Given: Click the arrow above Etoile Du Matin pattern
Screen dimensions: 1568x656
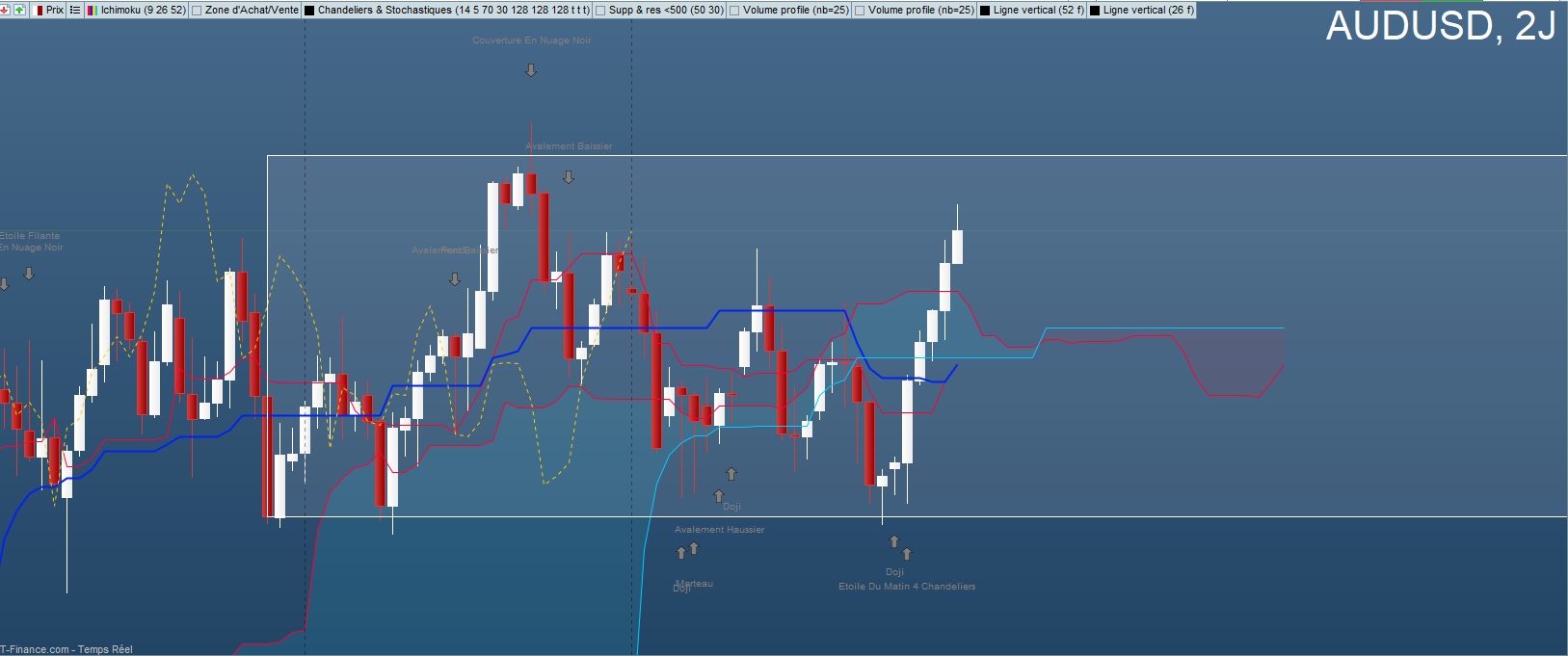Looking at the screenshot, I should (907, 554).
